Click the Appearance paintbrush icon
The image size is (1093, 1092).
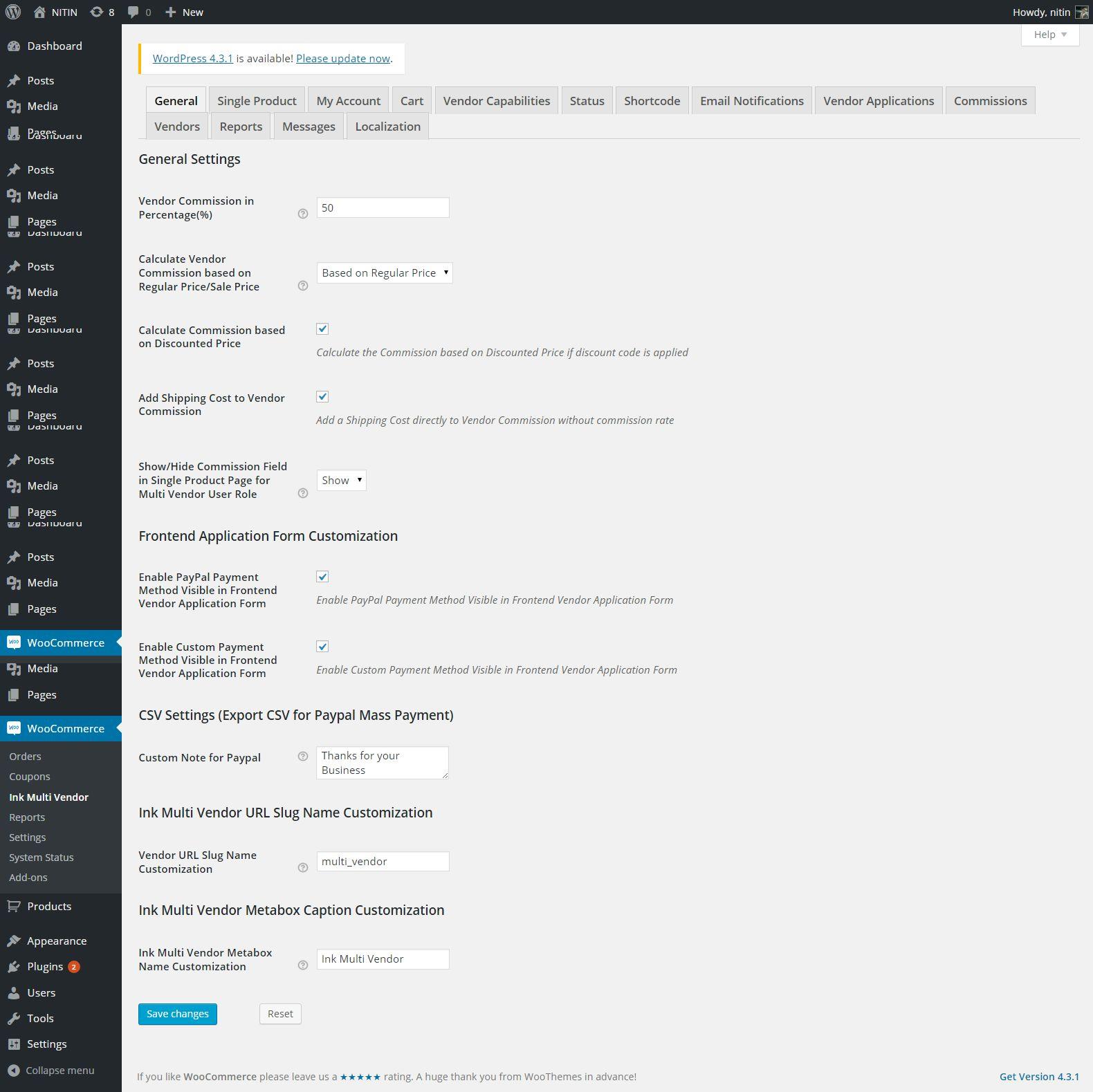[x=14, y=941]
